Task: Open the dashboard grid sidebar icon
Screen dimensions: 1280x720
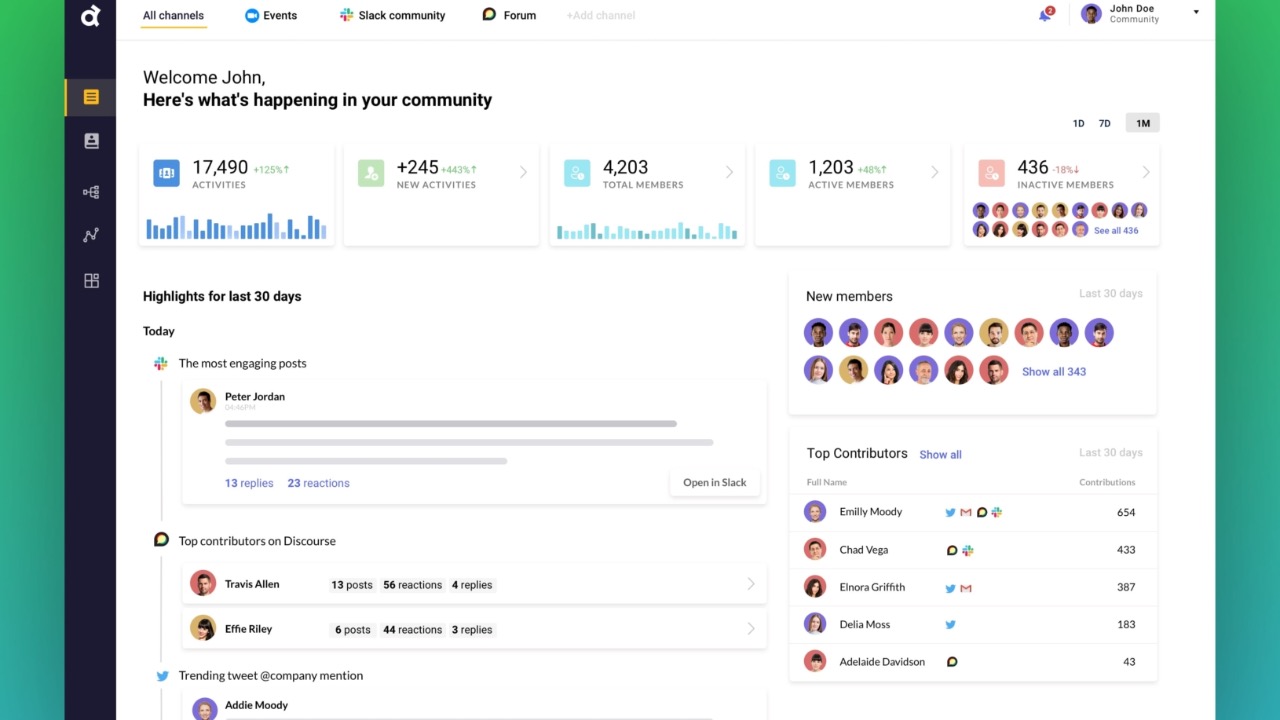Action: (x=91, y=281)
